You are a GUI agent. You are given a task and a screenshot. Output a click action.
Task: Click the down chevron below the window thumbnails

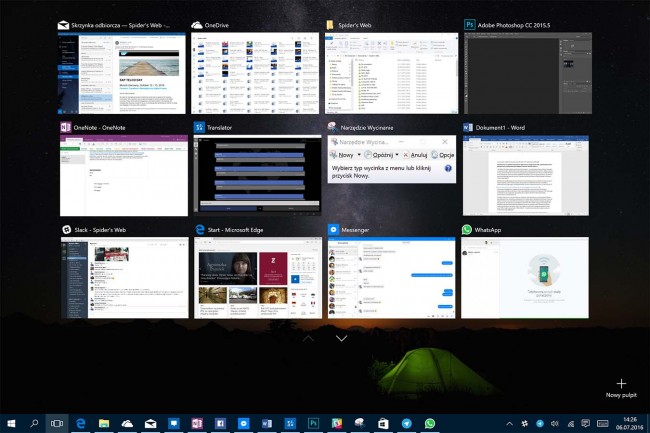pos(342,339)
